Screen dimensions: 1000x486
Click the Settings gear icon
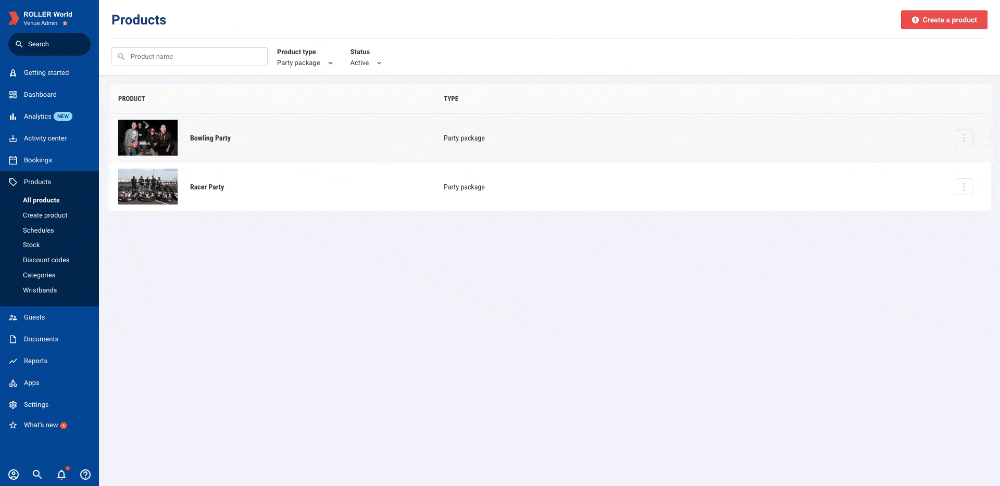13,404
